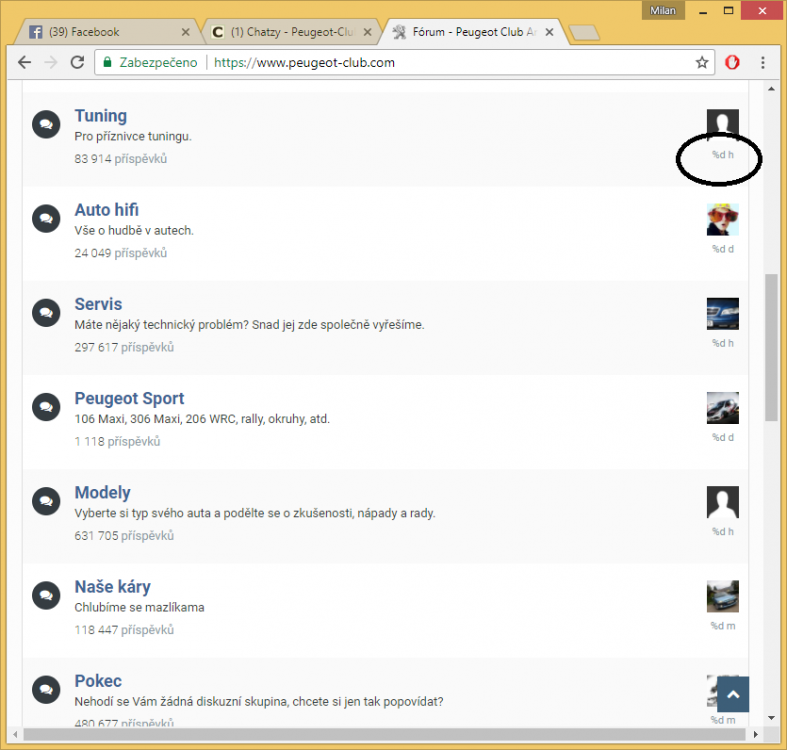Viewport: 787px width, 750px height.
Task: Click 'Chlubíme se mazlíkama' description
Action: 139,607
